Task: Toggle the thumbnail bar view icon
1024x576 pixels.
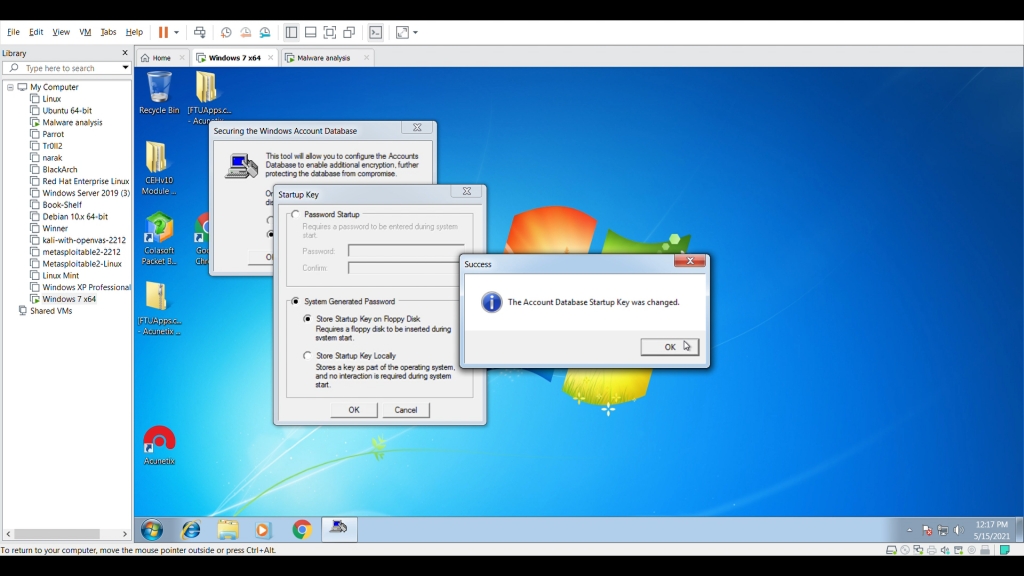Action: [x=311, y=32]
